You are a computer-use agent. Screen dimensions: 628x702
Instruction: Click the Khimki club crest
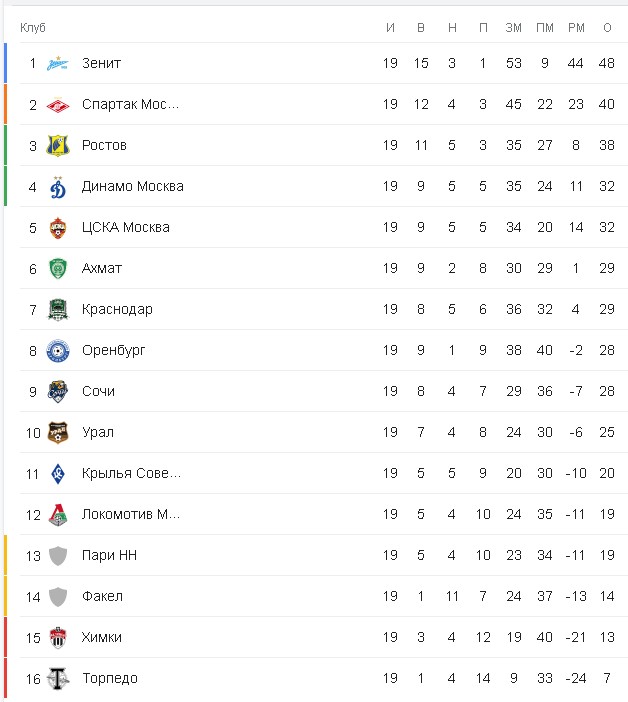pyautogui.click(x=59, y=638)
